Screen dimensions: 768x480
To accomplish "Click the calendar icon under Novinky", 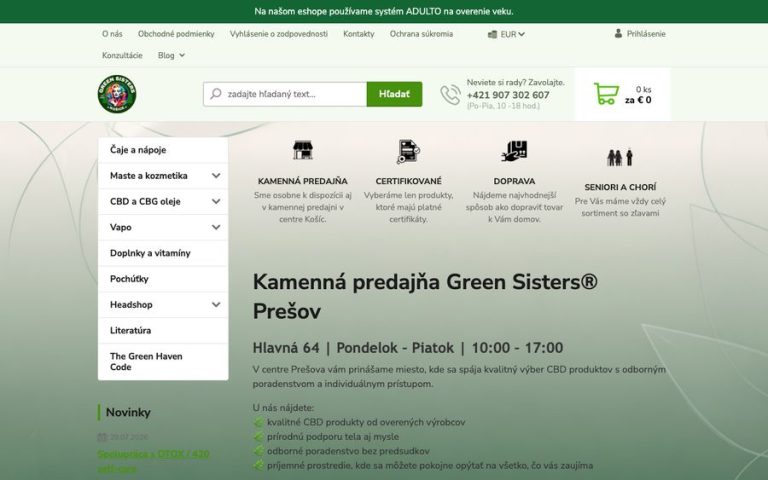I will 102,437.
